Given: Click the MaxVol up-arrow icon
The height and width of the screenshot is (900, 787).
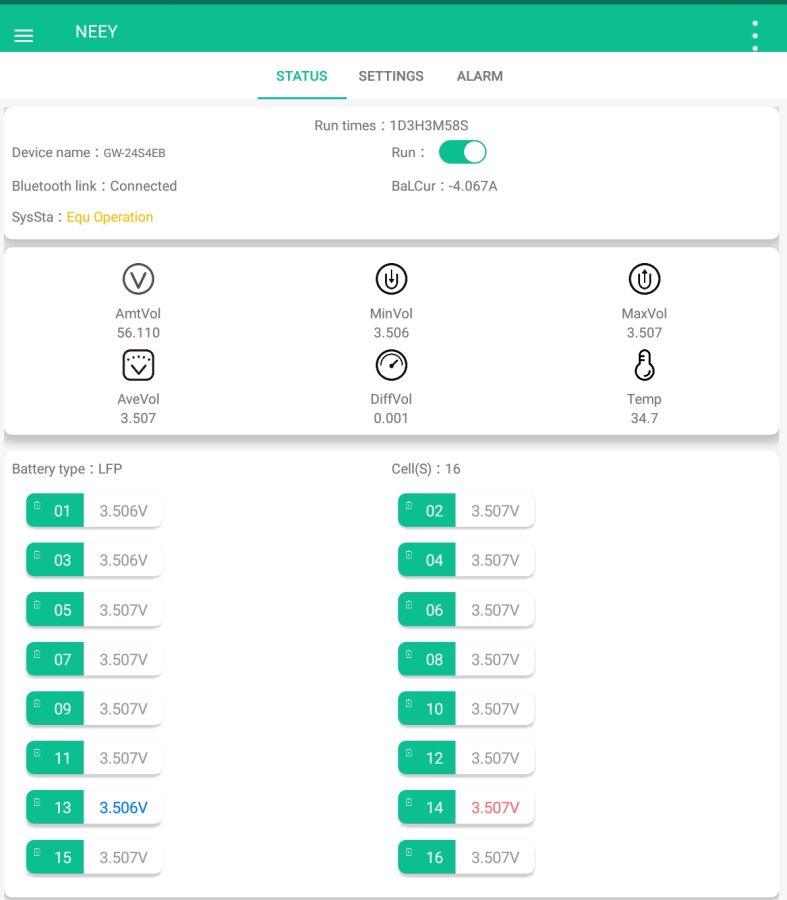Looking at the screenshot, I should pos(644,279).
